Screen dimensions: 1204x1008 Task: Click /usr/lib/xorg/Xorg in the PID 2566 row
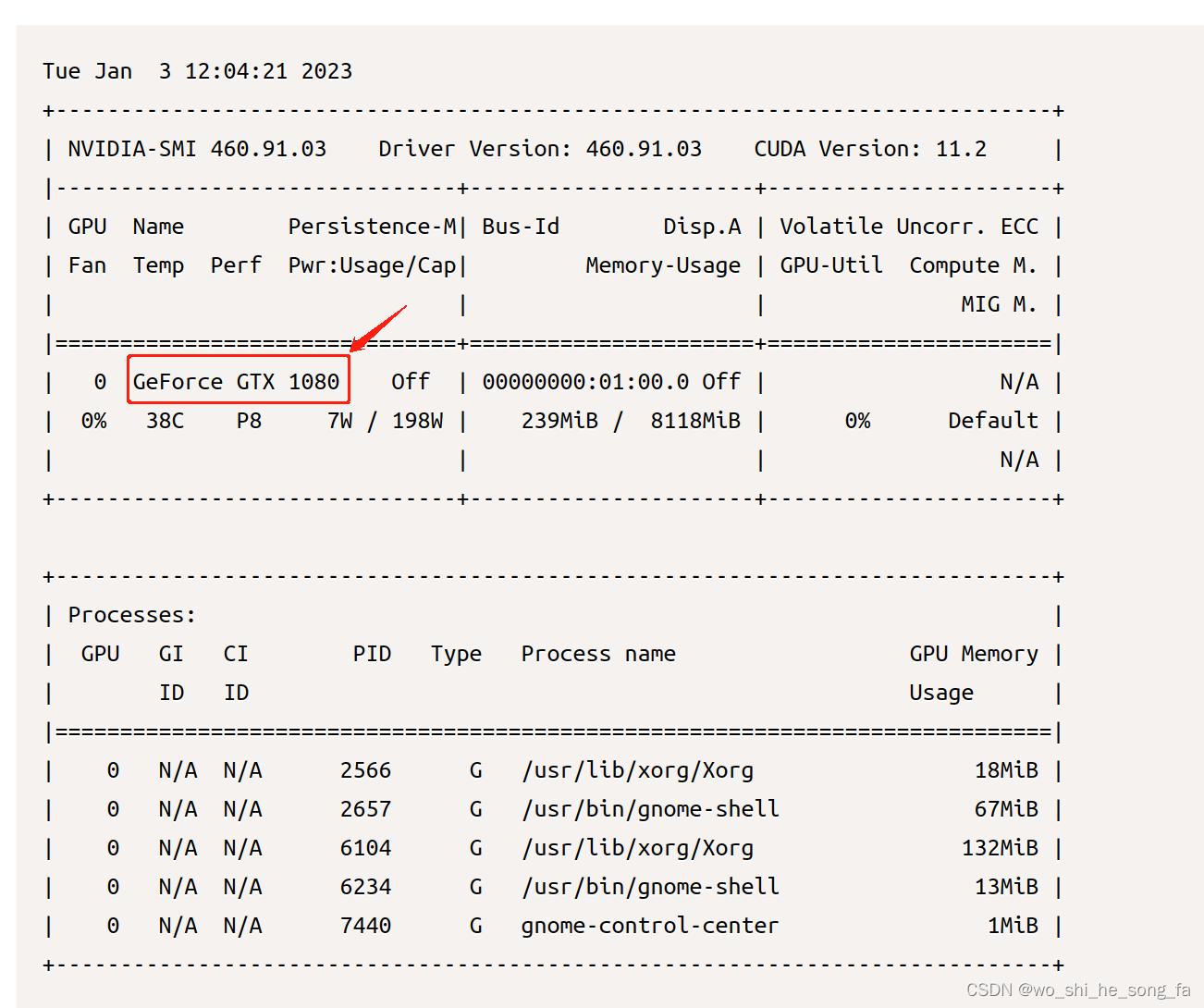(x=637, y=770)
